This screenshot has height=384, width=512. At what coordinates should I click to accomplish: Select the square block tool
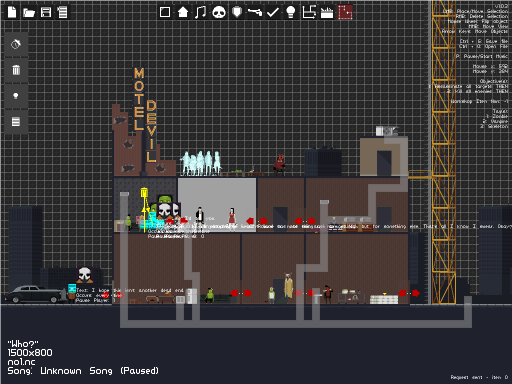coord(165,12)
